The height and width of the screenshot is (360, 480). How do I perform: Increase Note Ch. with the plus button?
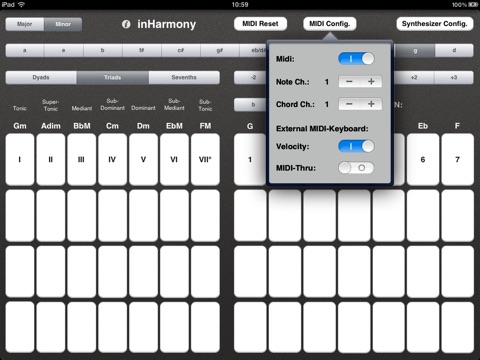click(371, 82)
